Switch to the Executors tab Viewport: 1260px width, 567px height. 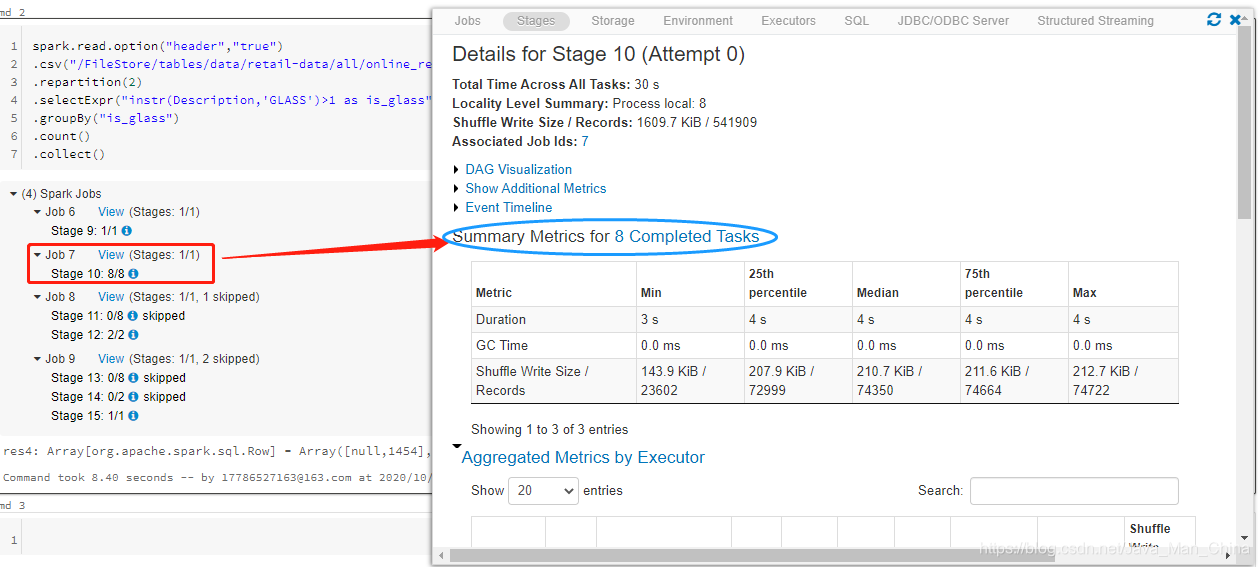click(x=788, y=21)
